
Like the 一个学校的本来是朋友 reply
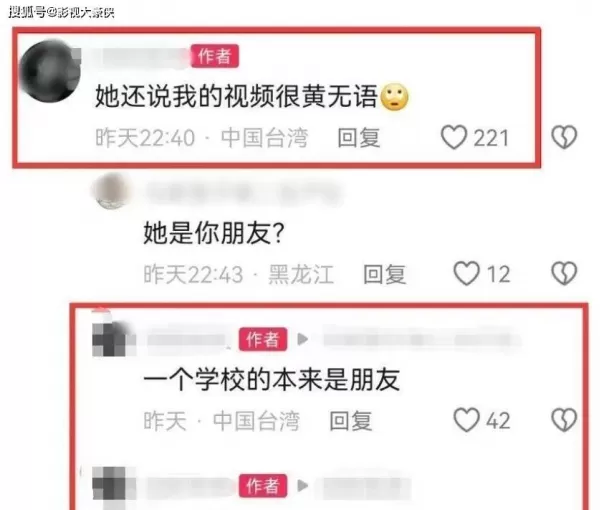pyautogui.click(x=466, y=420)
